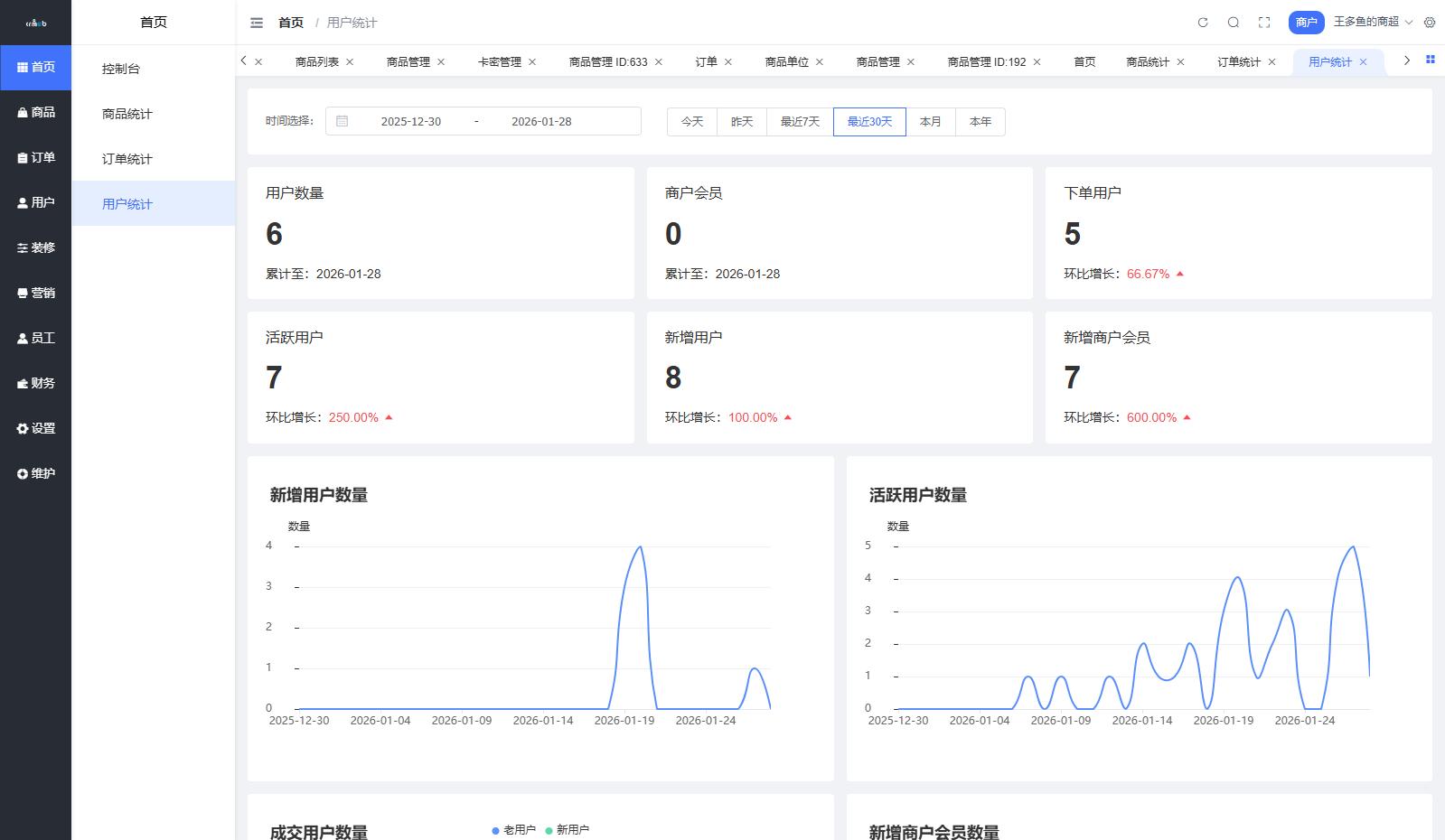Open the settings gear in top-right corner
The image size is (1445, 840).
[x=1430, y=23]
